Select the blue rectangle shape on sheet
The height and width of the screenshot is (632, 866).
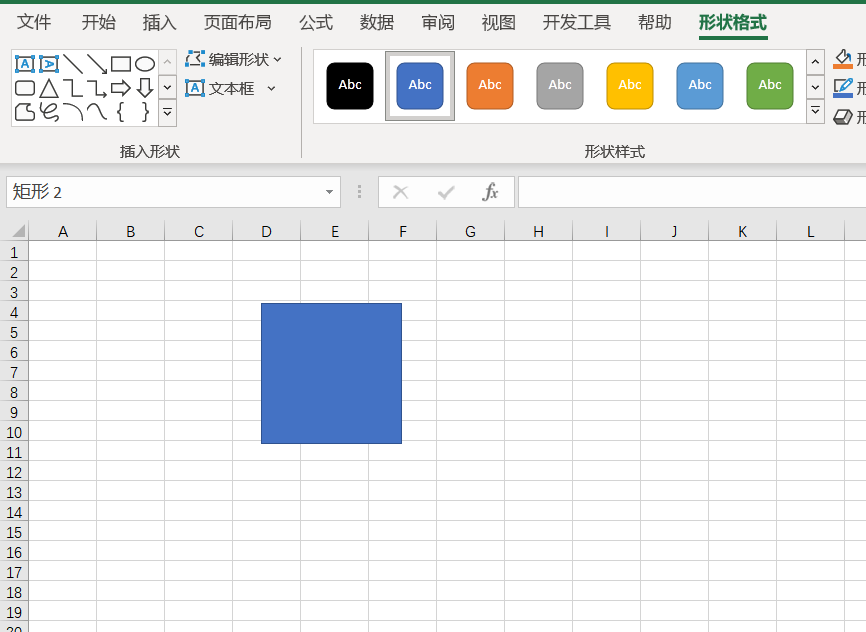click(331, 373)
